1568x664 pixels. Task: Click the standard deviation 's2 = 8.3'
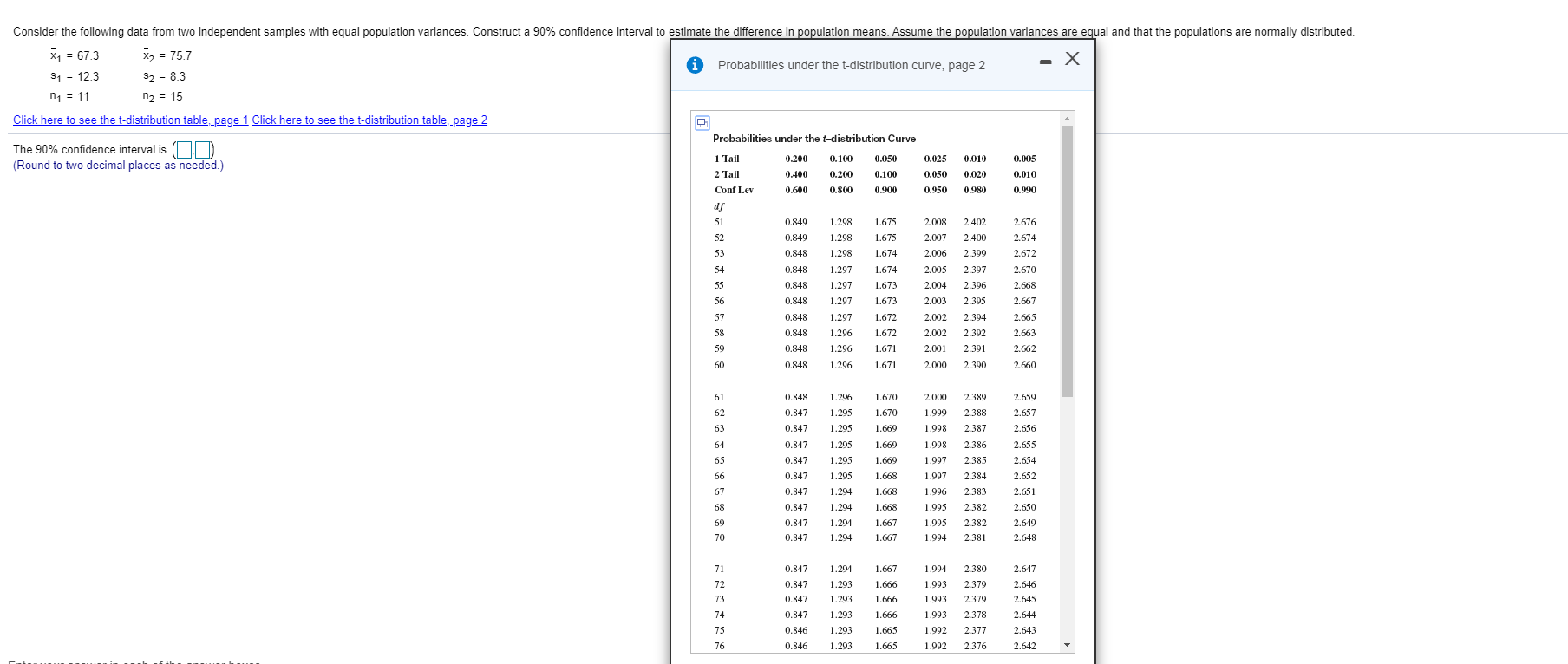point(164,76)
